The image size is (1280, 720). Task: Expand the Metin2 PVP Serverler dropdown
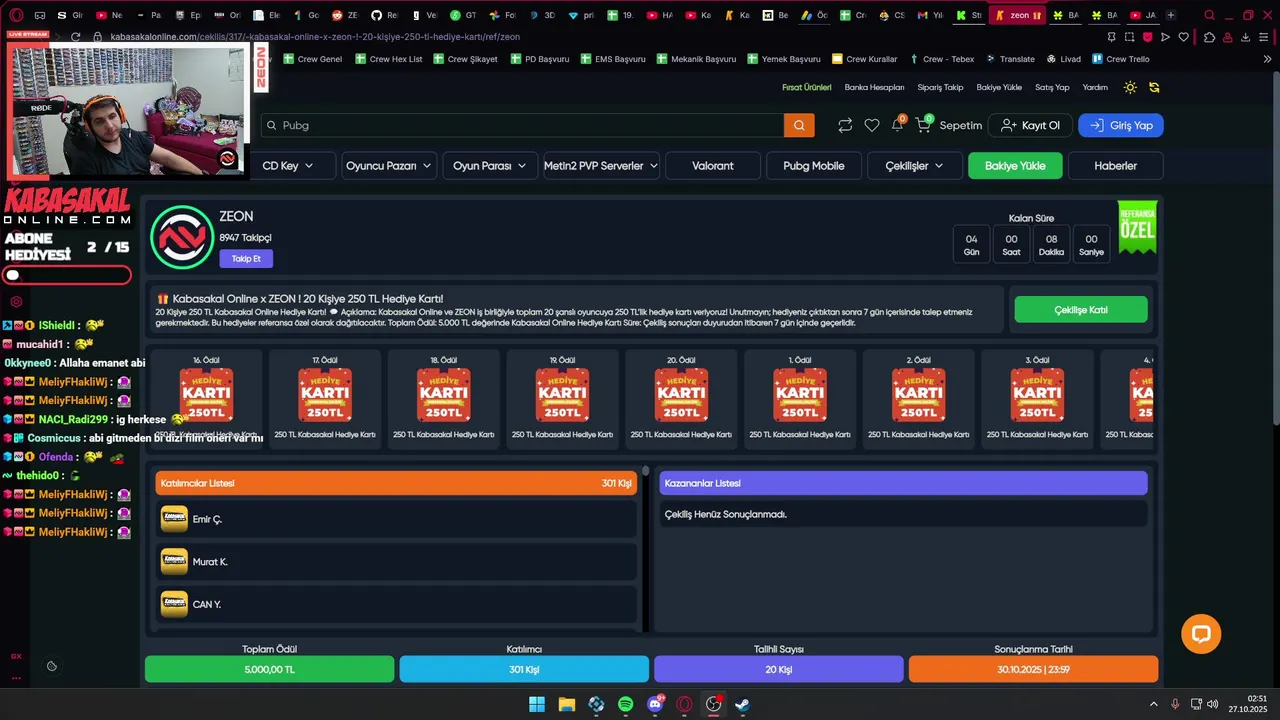601,166
